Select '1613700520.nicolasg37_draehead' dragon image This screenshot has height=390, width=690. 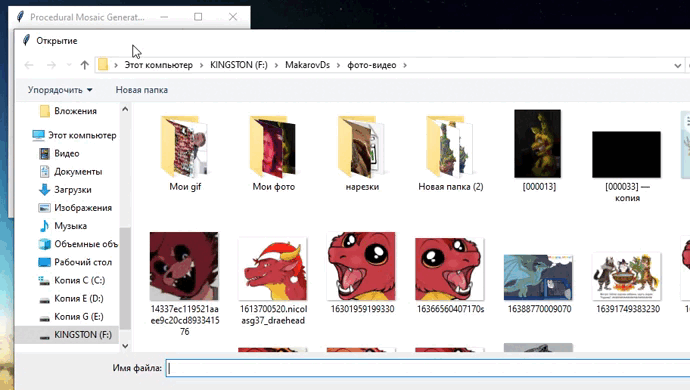(x=273, y=269)
